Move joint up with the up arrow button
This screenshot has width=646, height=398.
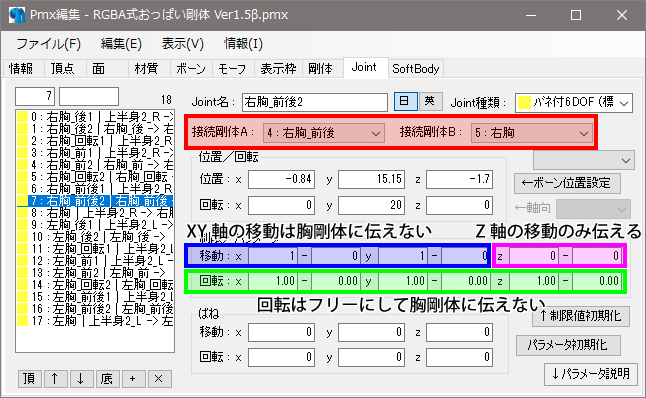click(55, 379)
